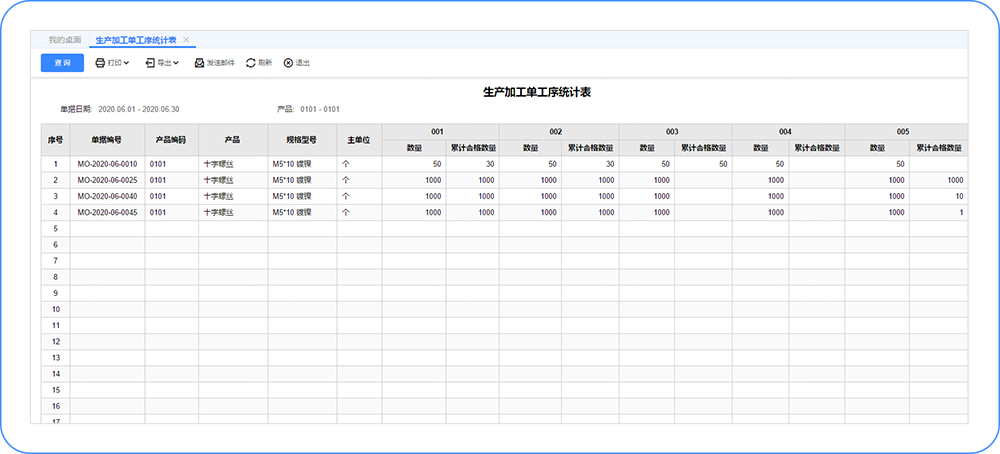The width and height of the screenshot is (1000, 454).
Task: Select the 生产加工单工序统计表 tab
Action: click(134, 40)
